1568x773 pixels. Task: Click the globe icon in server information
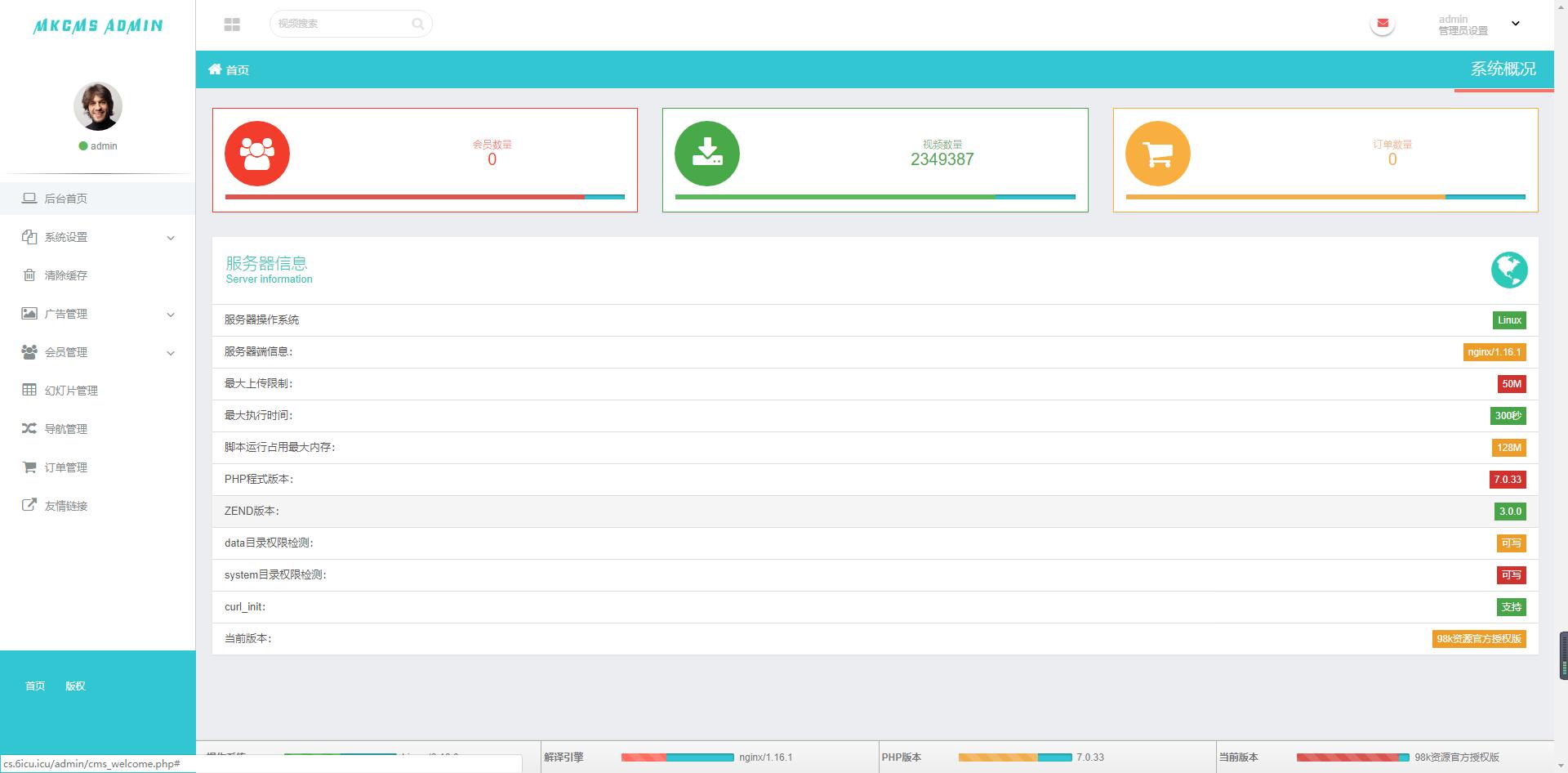1508,270
